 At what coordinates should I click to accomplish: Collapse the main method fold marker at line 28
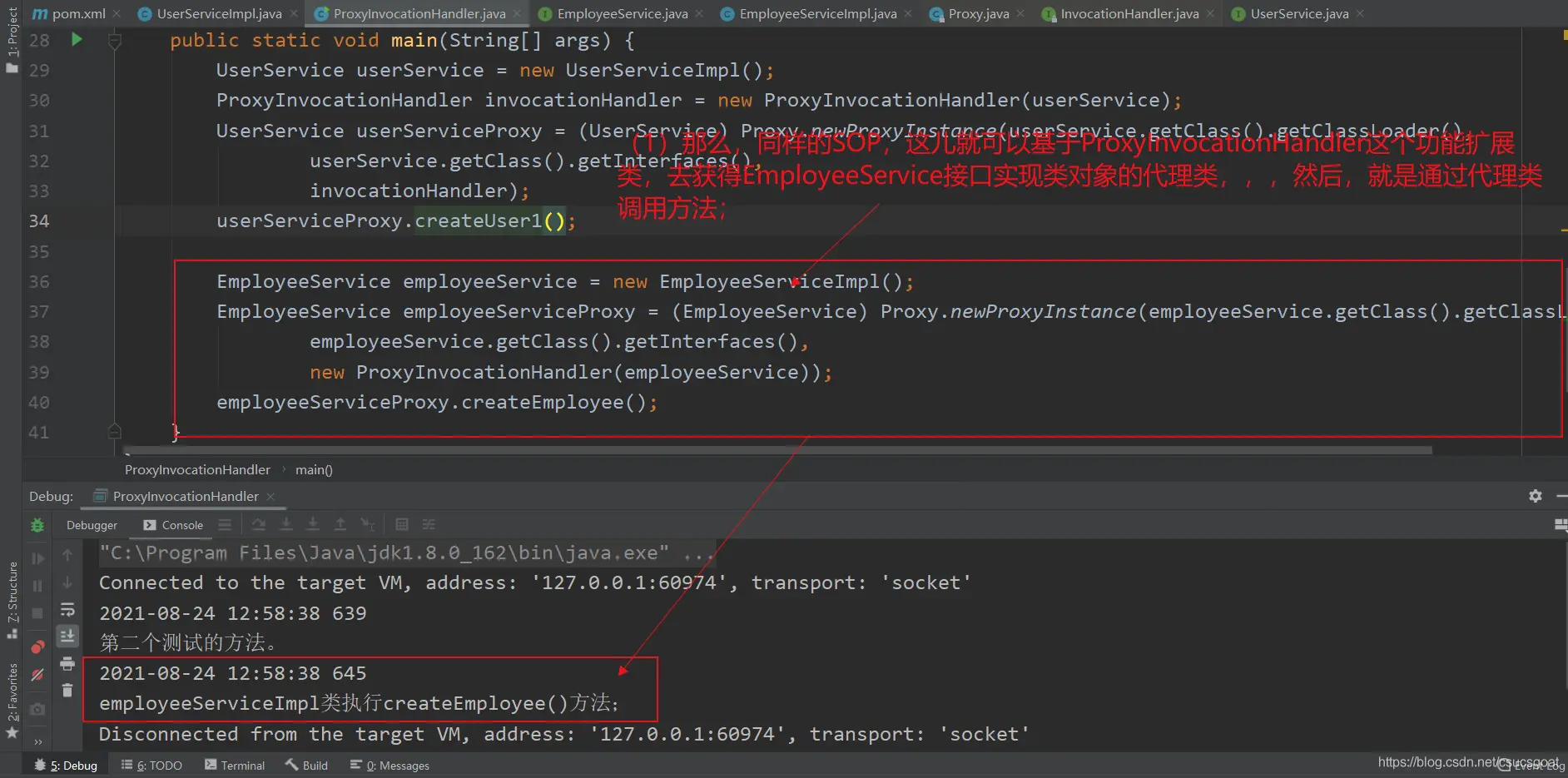(115, 40)
